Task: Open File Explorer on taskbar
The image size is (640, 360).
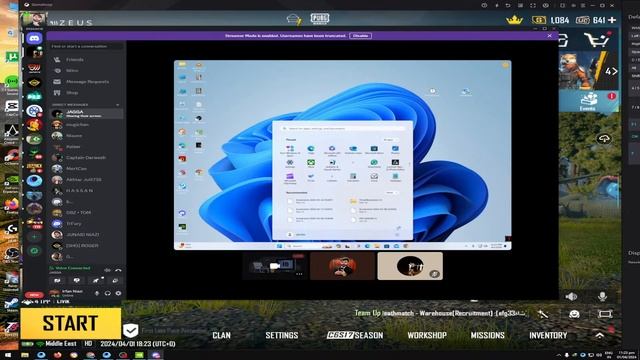Action: (x=25, y=355)
